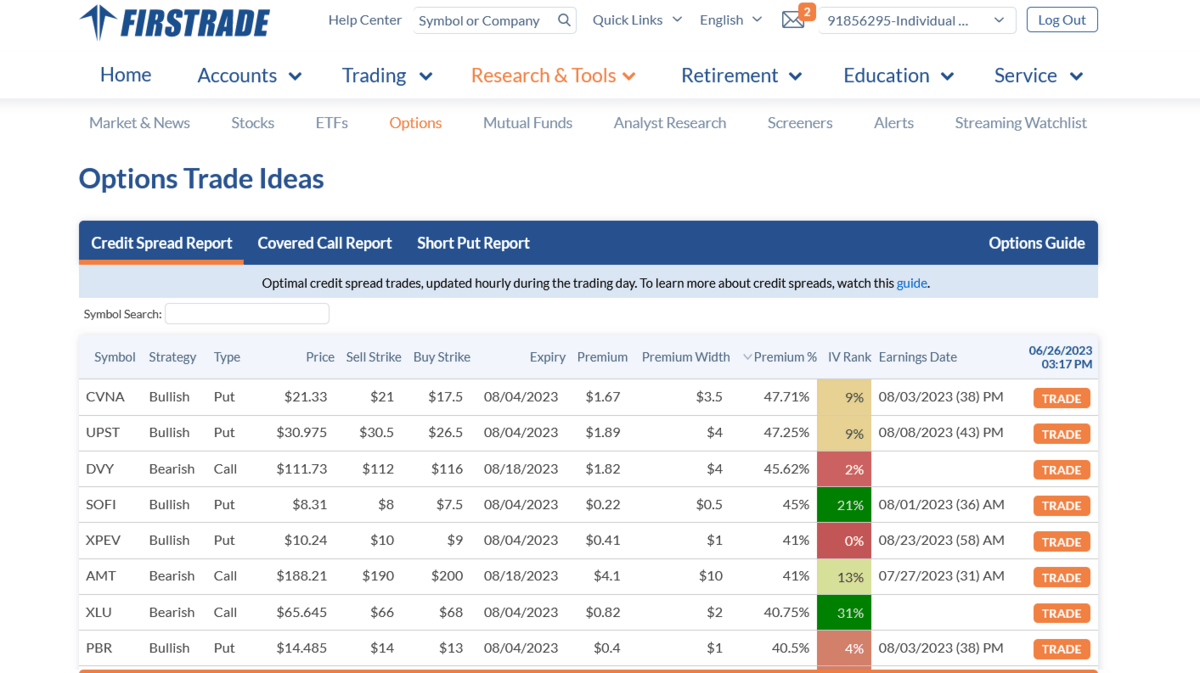Click the Symbol Search input field
This screenshot has width=1200, height=673.
coord(247,314)
